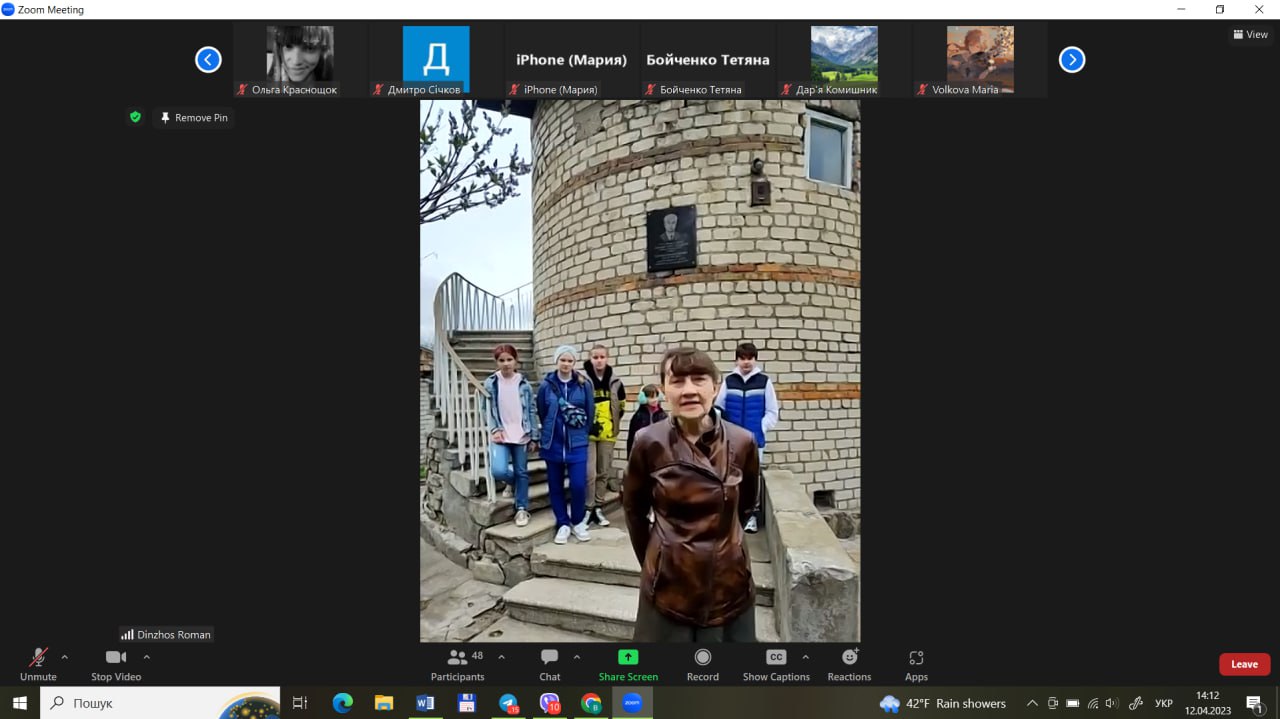Open Zoom Apps
Viewport: 1280px width, 719px height.
tap(916, 664)
